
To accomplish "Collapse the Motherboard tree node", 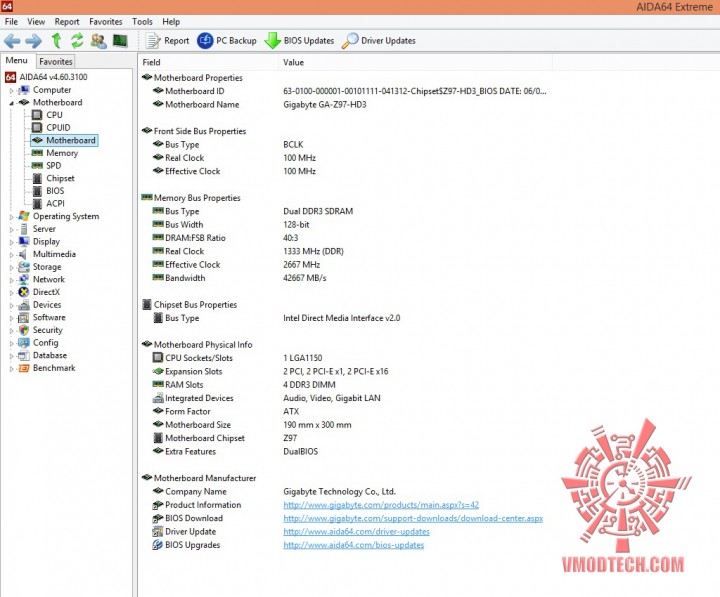I will (x=11, y=103).
